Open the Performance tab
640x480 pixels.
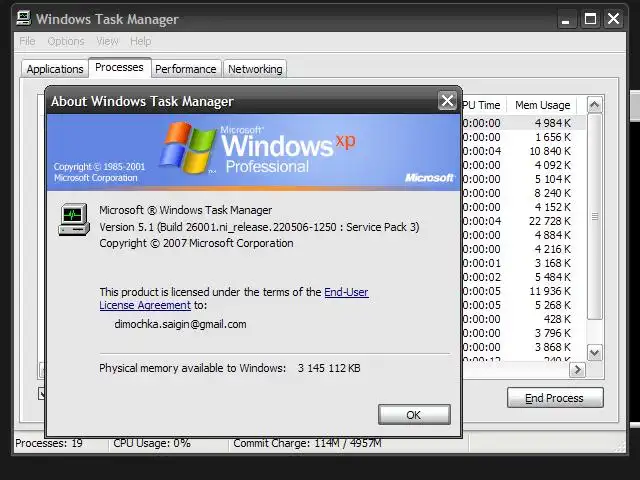tap(186, 69)
